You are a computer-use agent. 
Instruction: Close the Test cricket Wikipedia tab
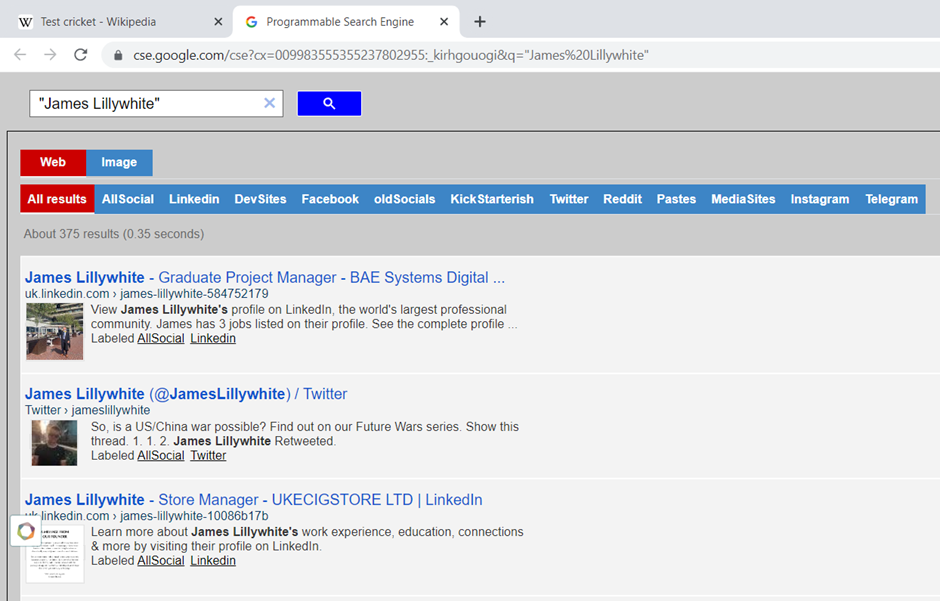click(218, 22)
